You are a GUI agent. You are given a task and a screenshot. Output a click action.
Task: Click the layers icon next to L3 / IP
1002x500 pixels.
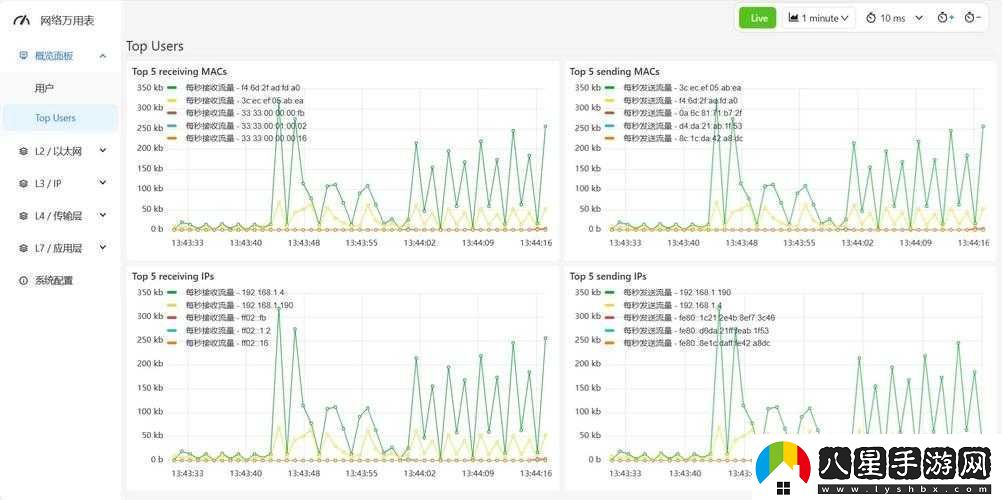24,183
